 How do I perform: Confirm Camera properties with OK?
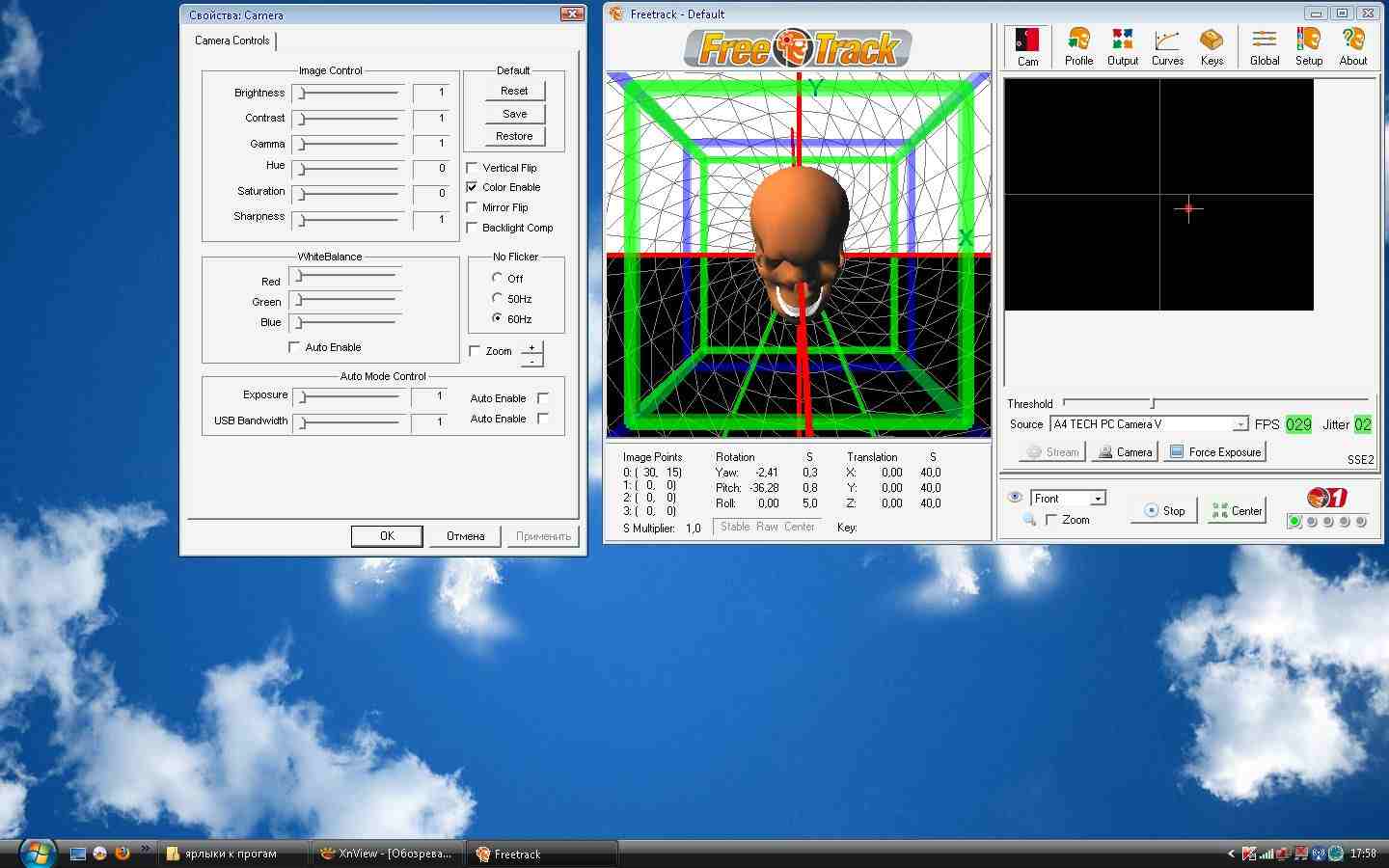coord(387,536)
